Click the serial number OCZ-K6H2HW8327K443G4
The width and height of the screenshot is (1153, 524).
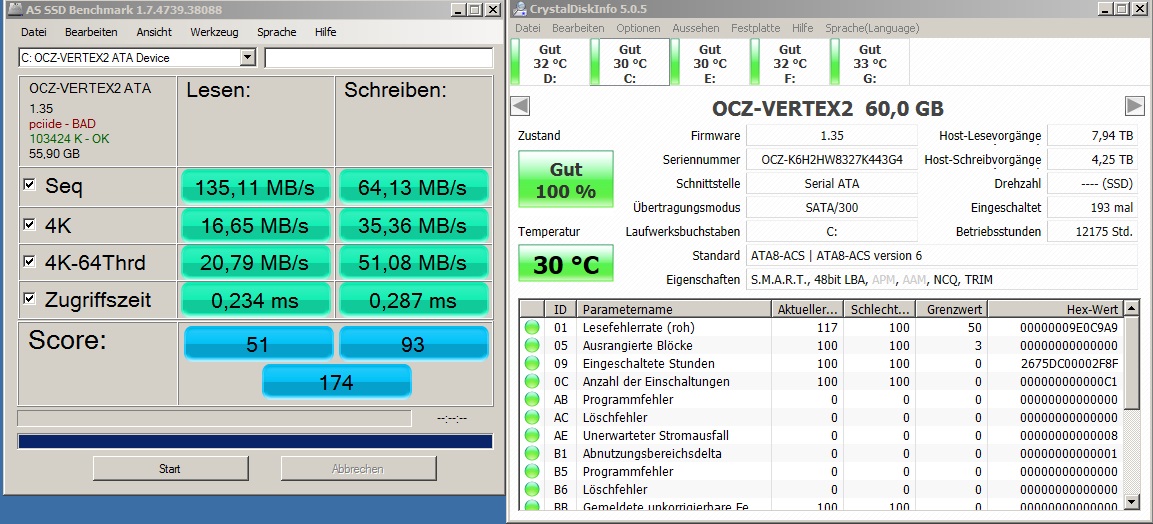(x=832, y=159)
